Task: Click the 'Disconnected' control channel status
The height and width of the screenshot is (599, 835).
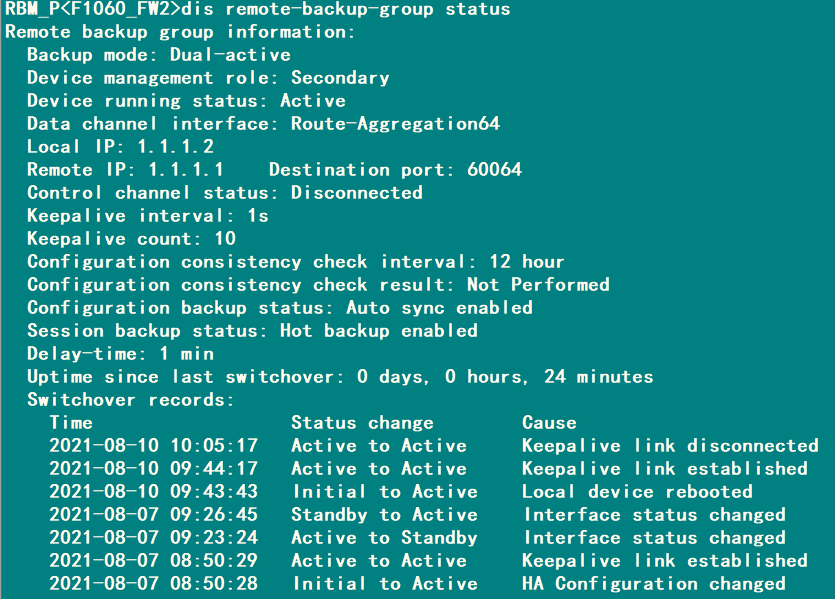Action: (x=356, y=193)
